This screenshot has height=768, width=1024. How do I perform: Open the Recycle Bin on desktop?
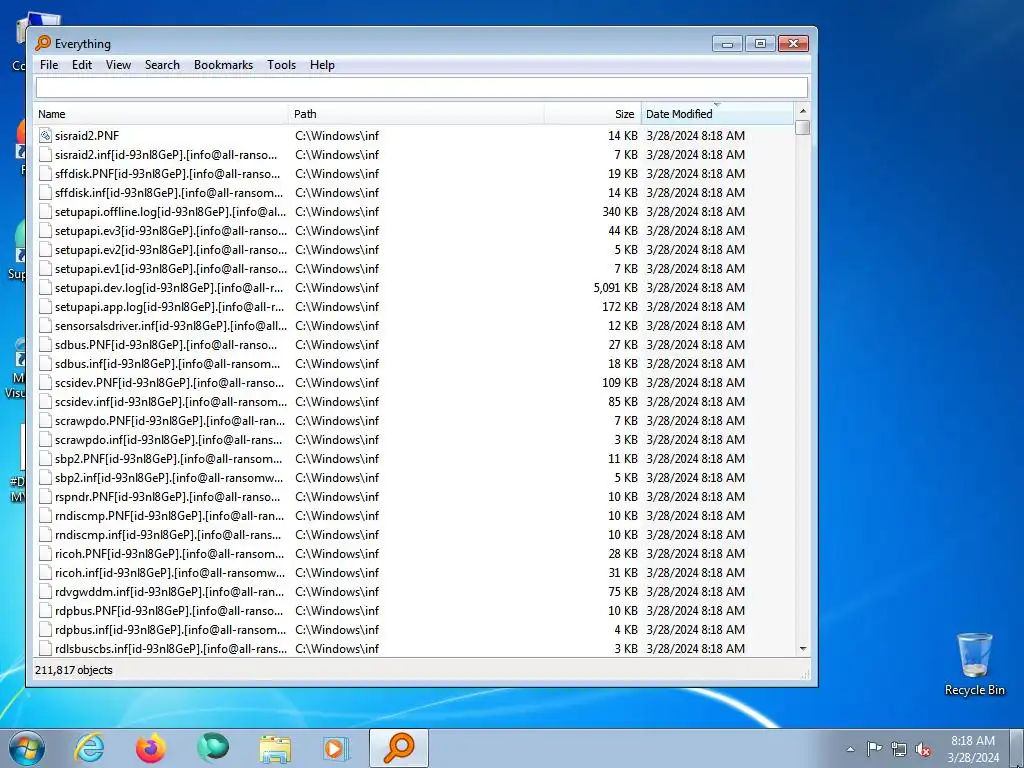point(974,664)
